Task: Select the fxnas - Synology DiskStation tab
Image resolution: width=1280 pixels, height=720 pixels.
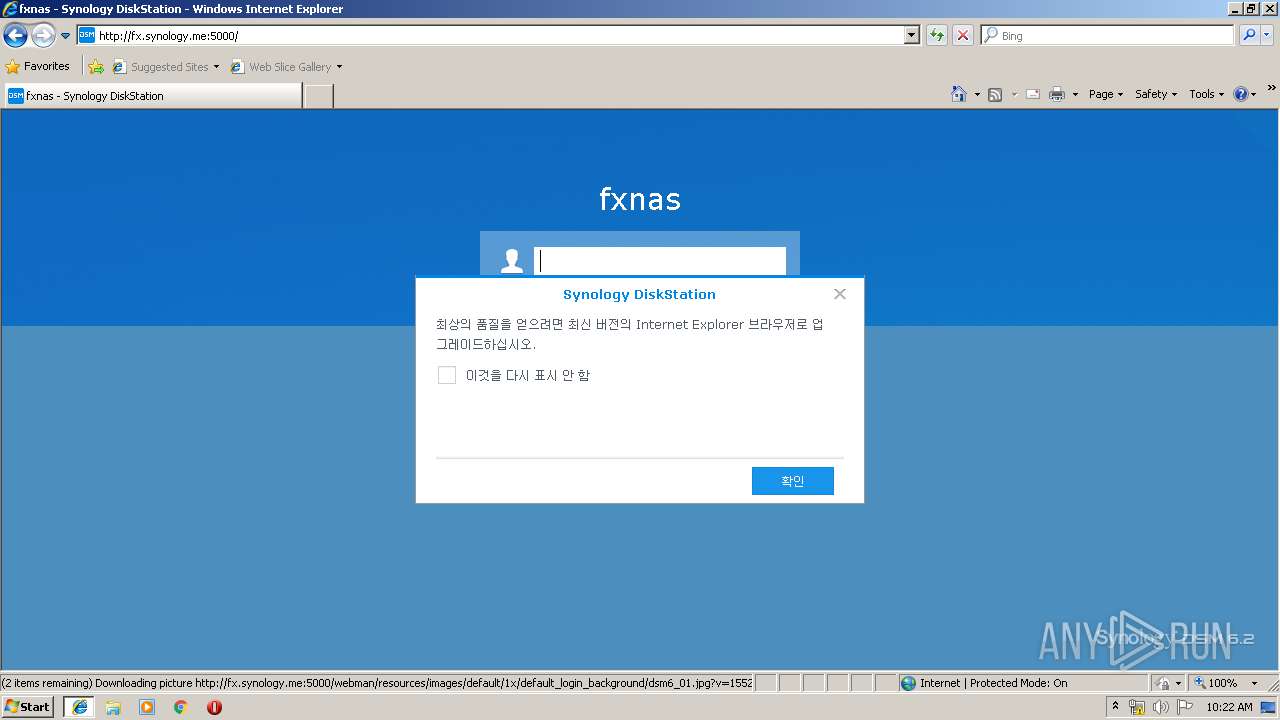Action: pos(152,96)
